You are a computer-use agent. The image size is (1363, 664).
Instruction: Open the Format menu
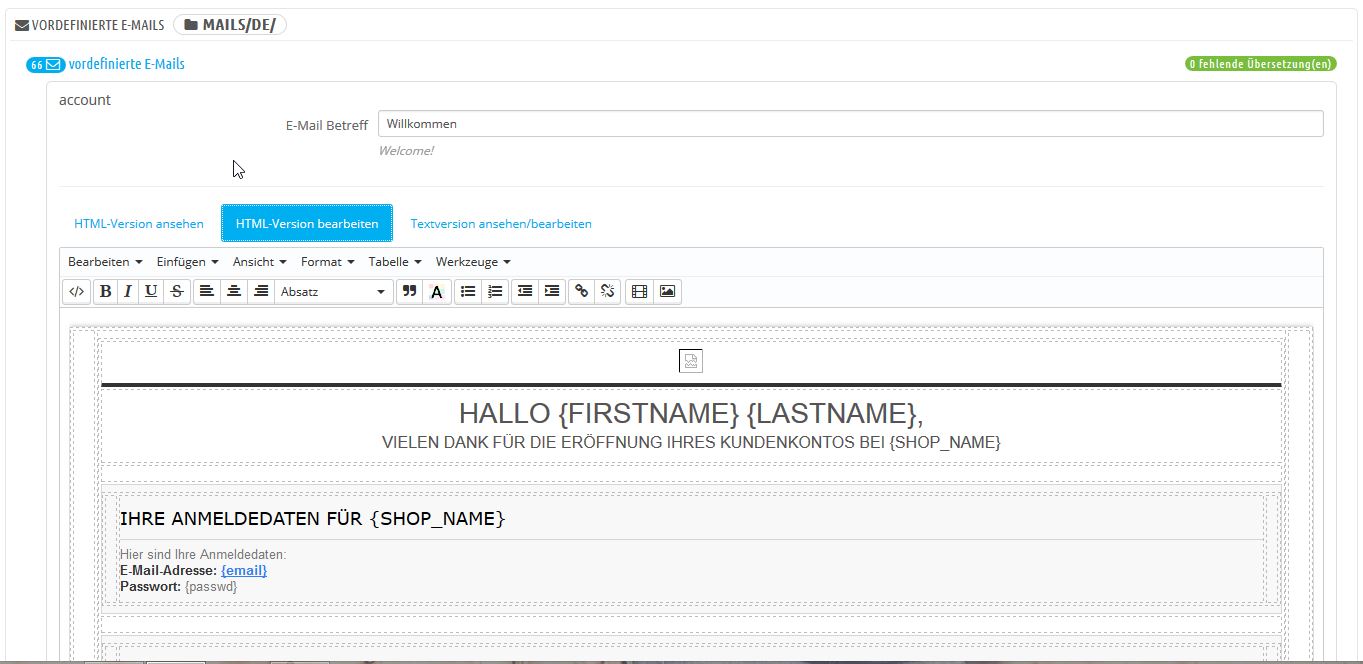pos(328,262)
